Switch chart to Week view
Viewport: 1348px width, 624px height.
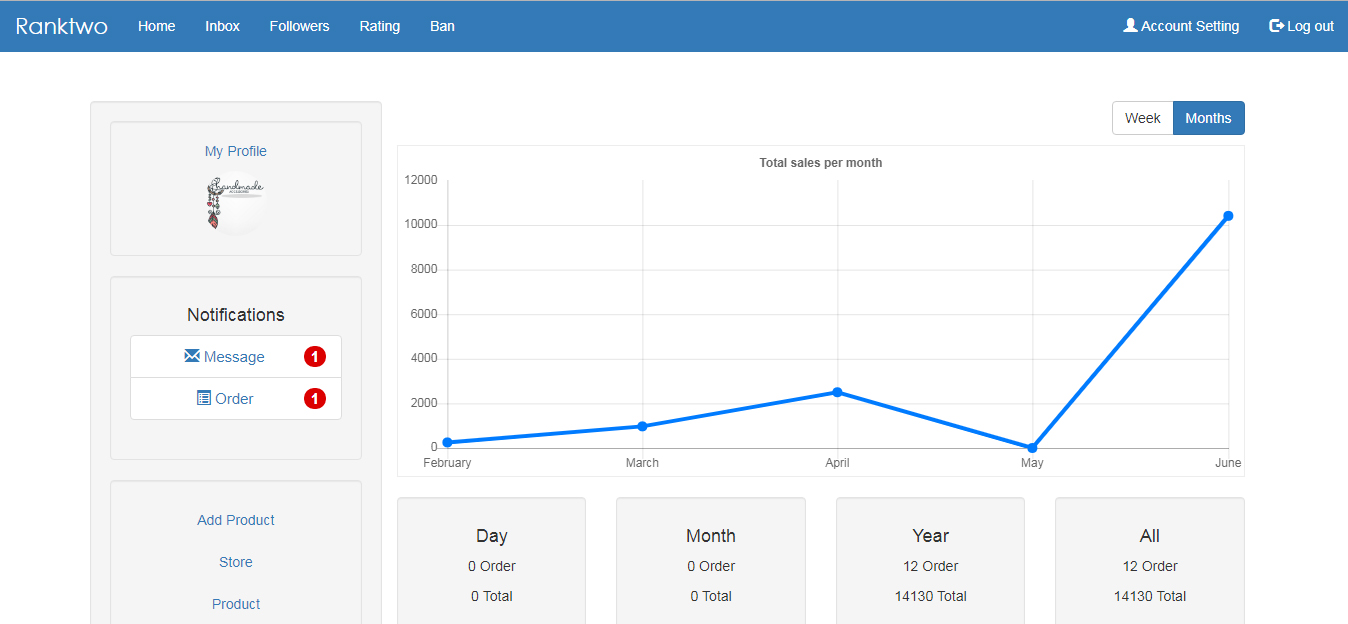1142,118
